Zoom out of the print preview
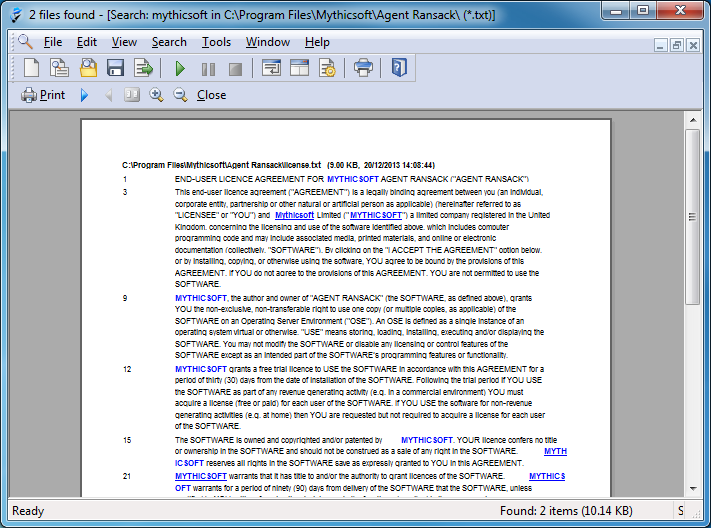This screenshot has width=711, height=528. [x=181, y=95]
